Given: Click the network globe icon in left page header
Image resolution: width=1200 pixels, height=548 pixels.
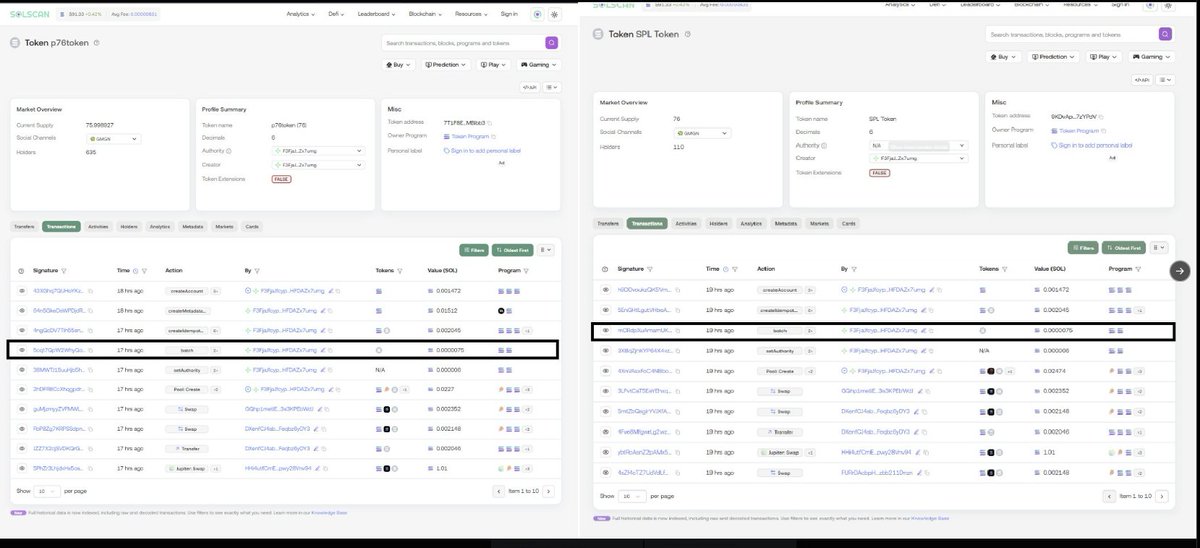Looking at the screenshot, I should click(537, 14).
